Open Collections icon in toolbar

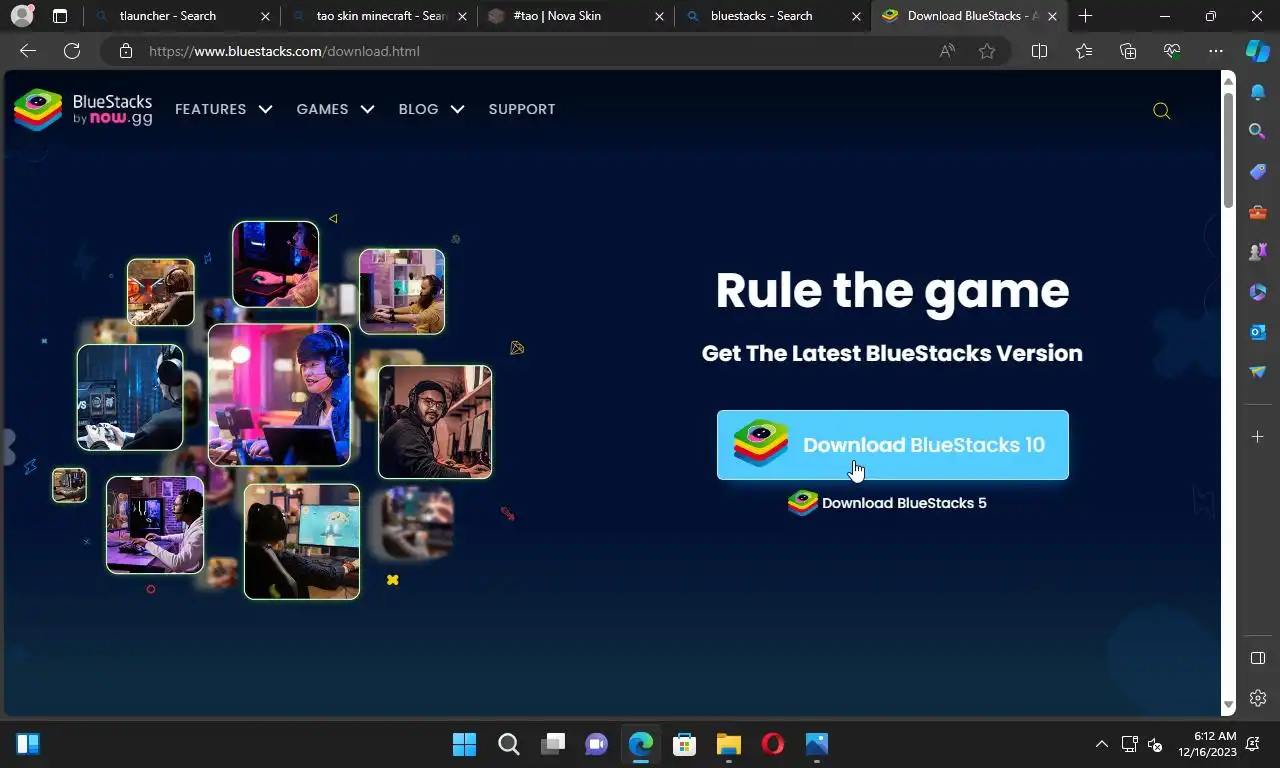(1128, 51)
